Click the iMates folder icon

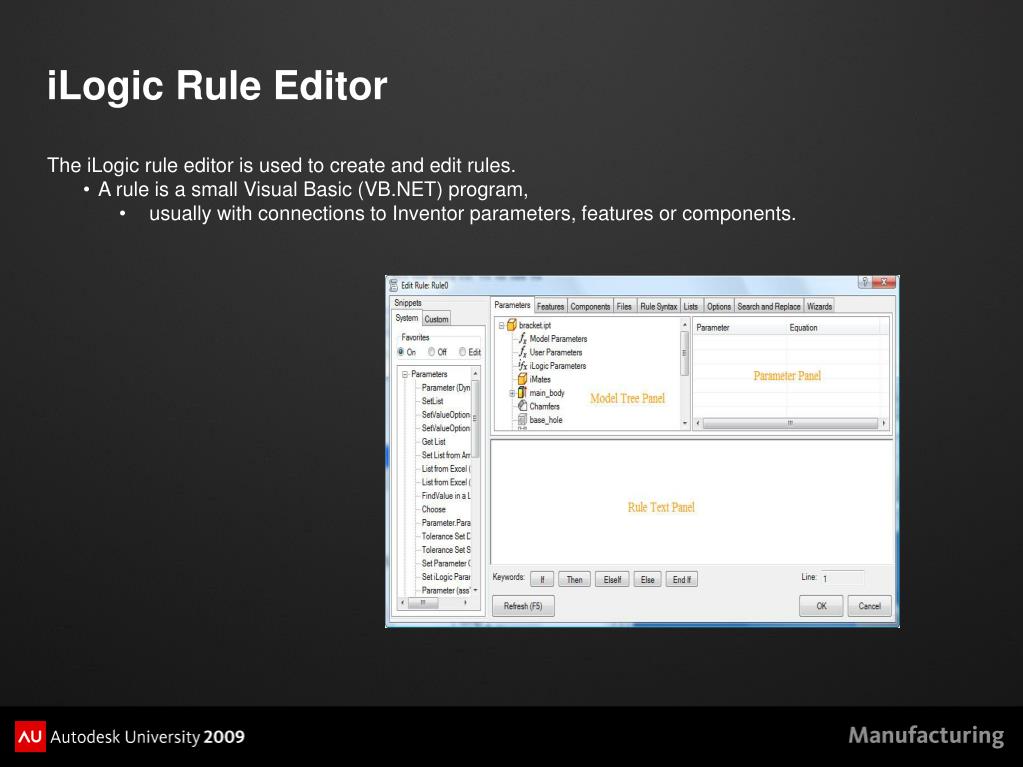[522, 379]
